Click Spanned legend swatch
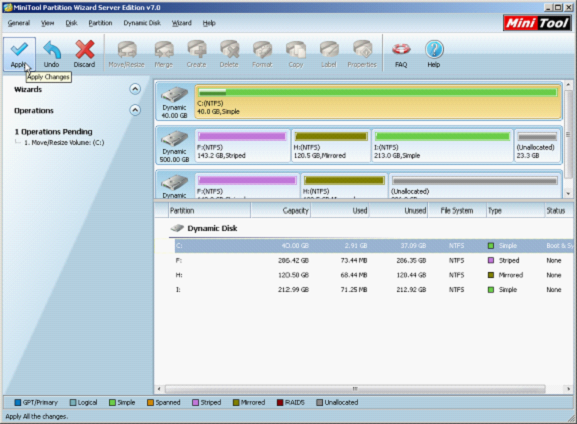The image size is (577, 424). (150, 402)
